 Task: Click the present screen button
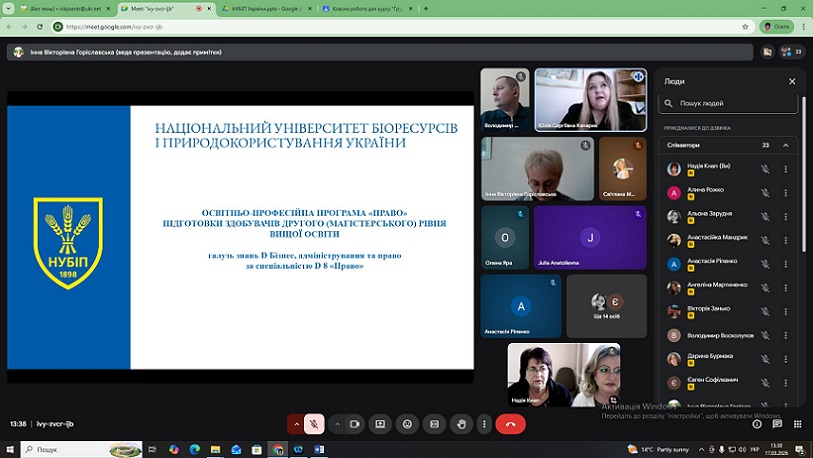pos(380,424)
